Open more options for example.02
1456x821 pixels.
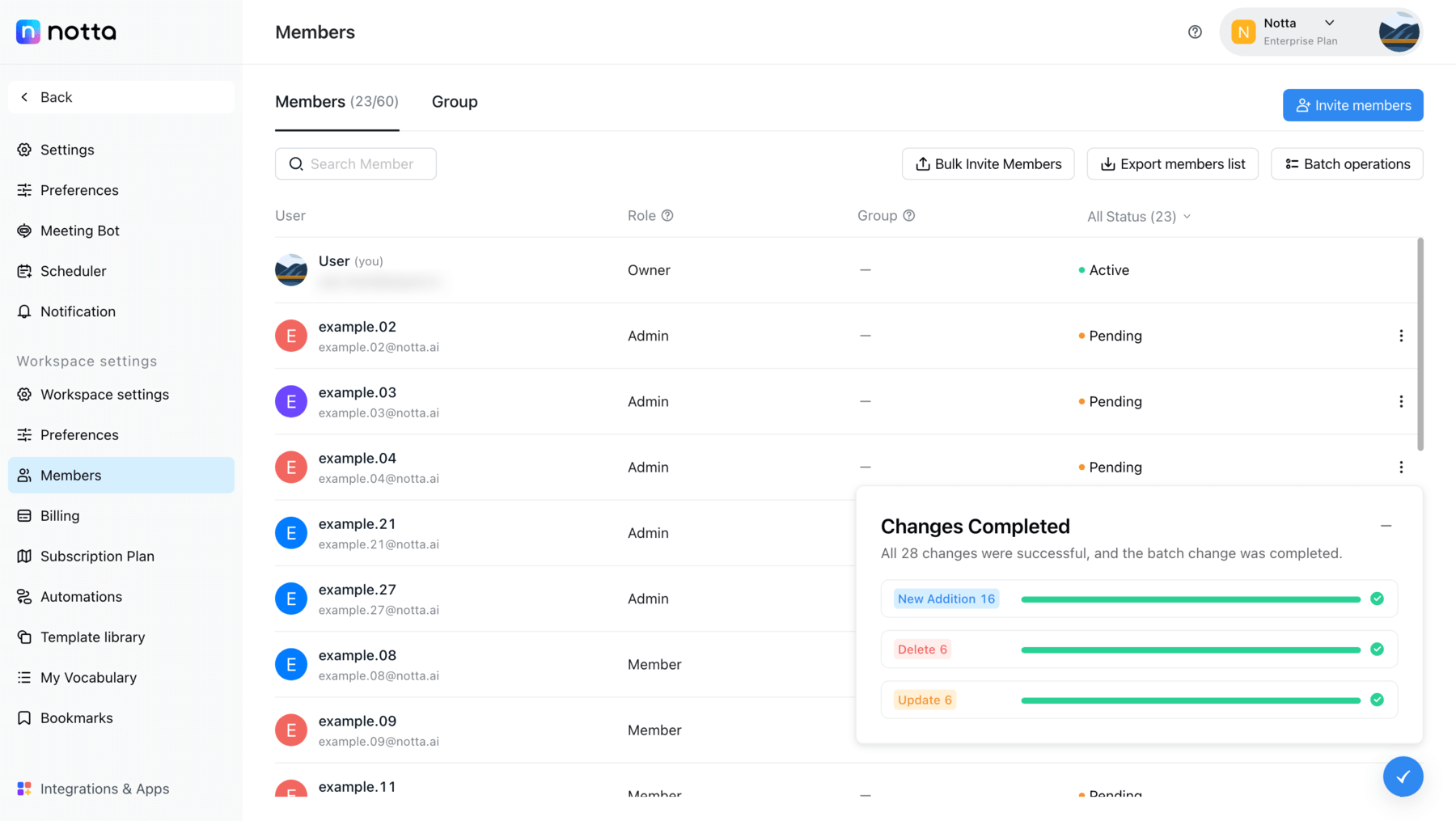coord(1401,336)
